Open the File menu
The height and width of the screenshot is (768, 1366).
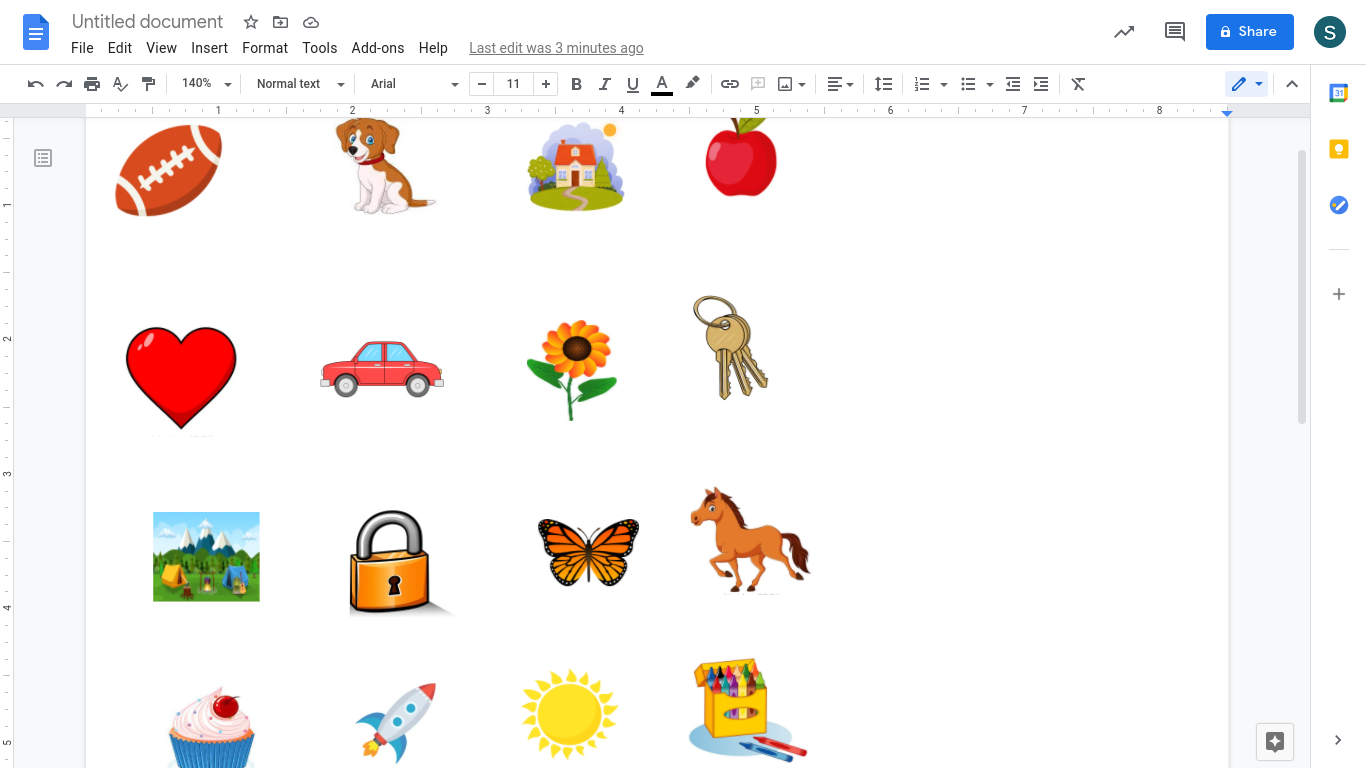[82, 48]
